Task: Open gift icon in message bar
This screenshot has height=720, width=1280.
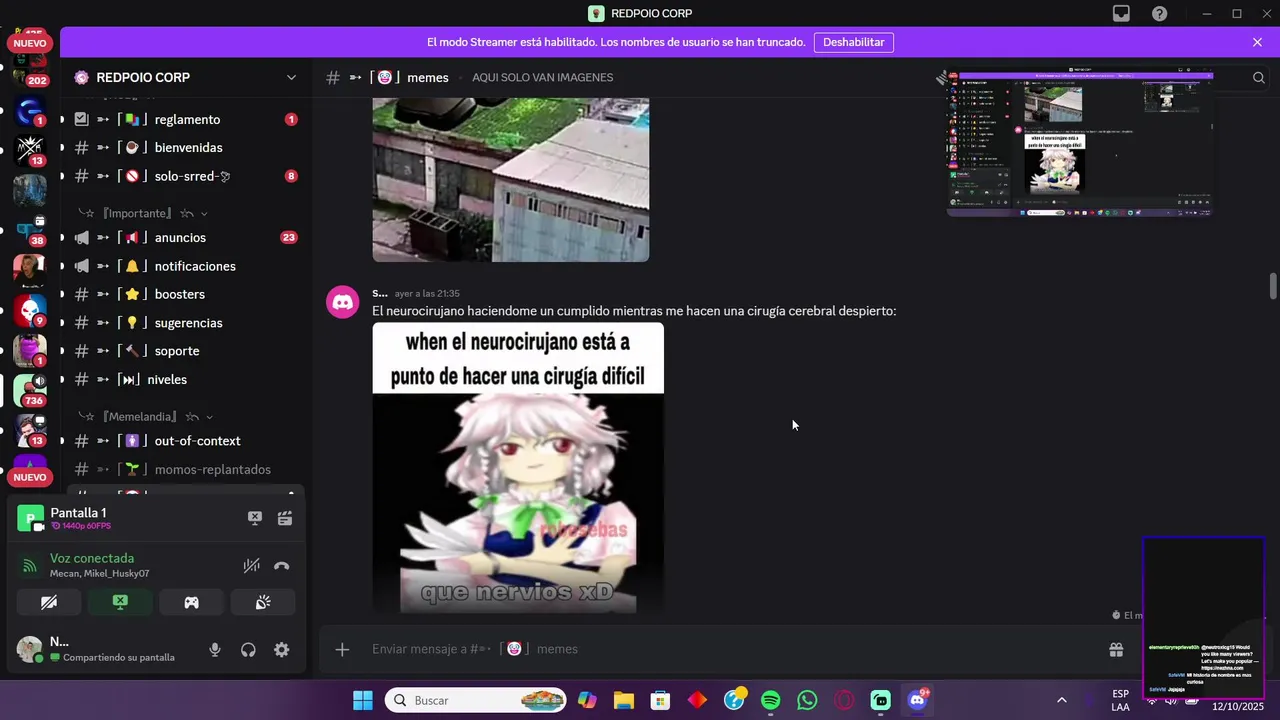Action: pos(1116,649)
